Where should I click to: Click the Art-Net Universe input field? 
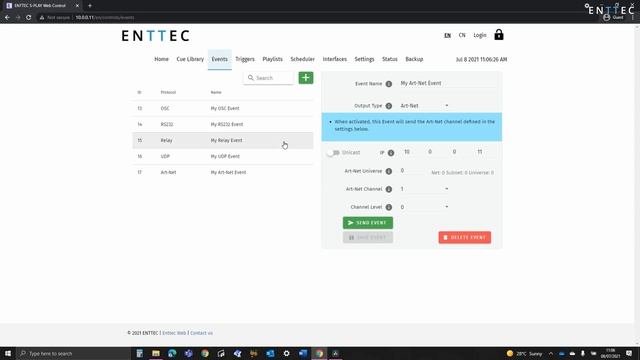point(413,171)
